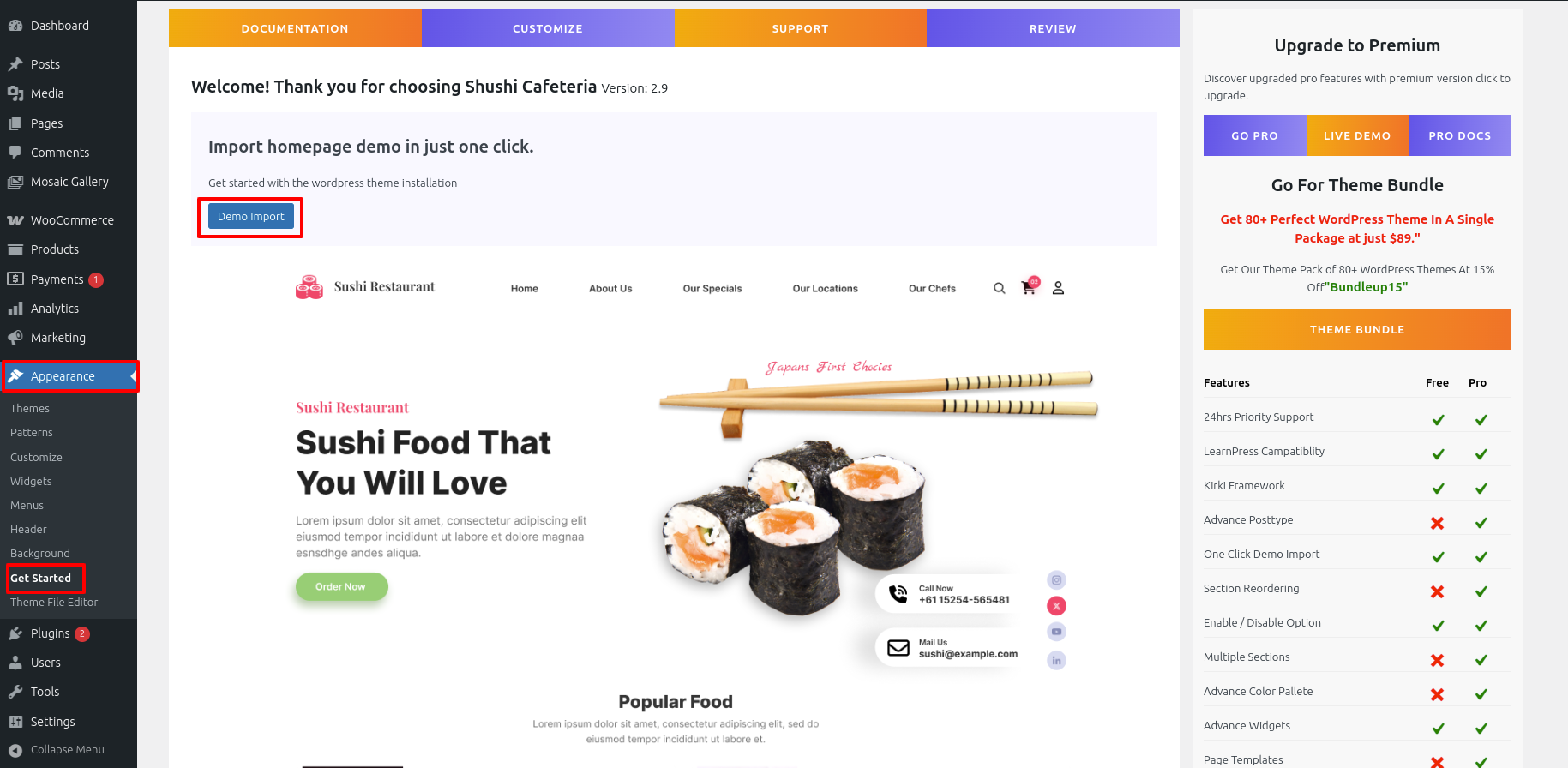This screenshot has height=768, width=1568.
Task: Expand the Appearance menu arrow
Action: (x=134, y=376)
